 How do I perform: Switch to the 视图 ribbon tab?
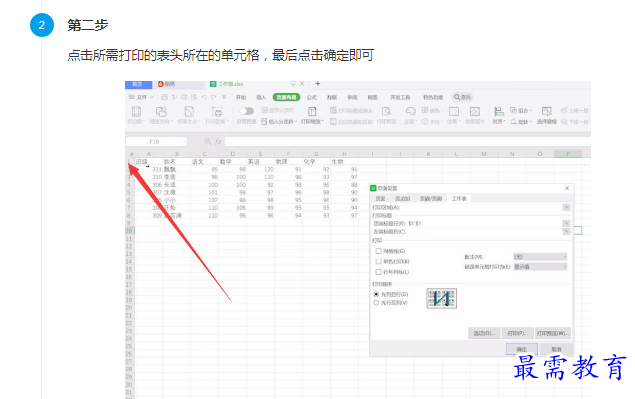tap(373, 97)
